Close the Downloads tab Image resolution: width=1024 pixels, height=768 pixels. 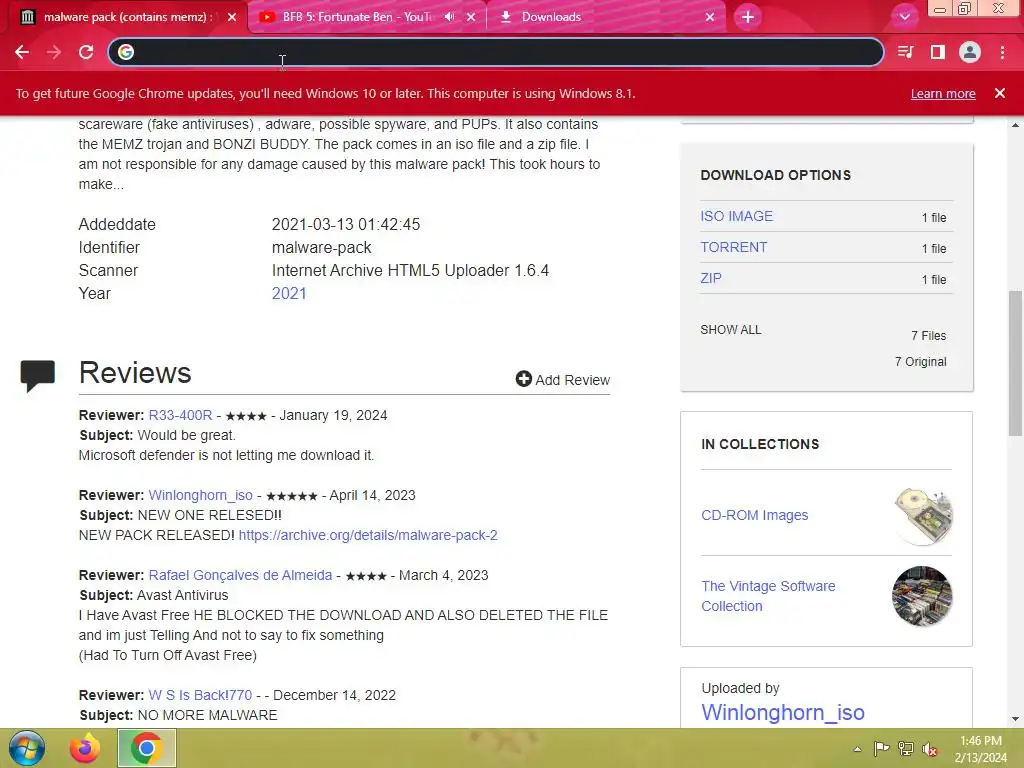(x=710, y=18)
